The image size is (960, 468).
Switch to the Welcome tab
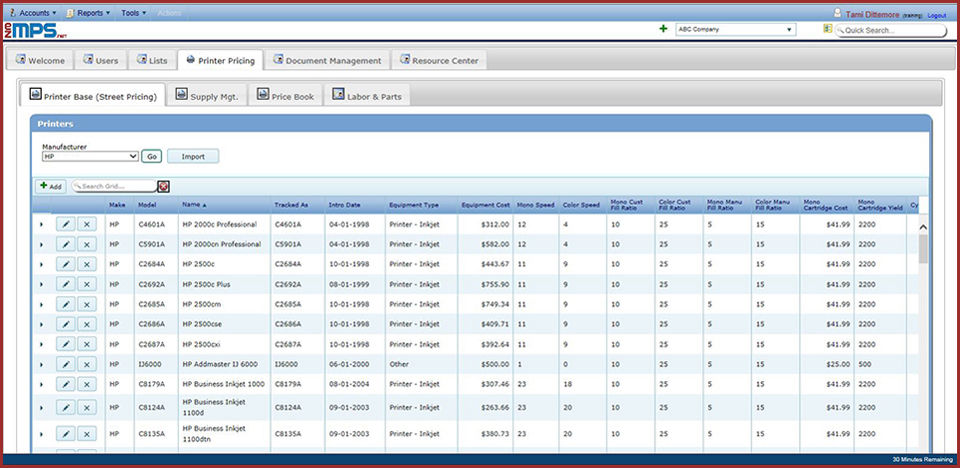click(x=40, y=60)
